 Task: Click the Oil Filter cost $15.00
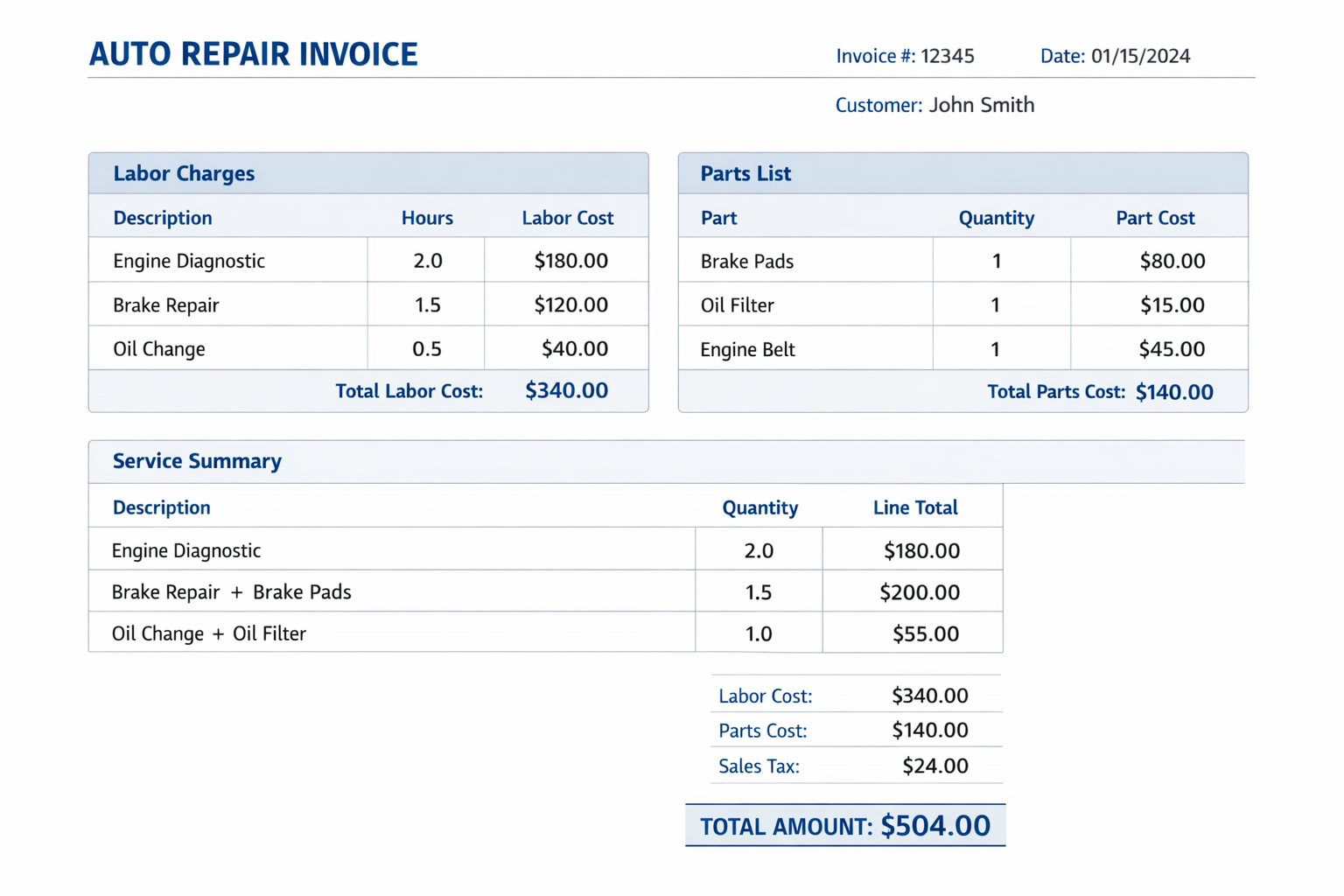(x=1172, y=305)
